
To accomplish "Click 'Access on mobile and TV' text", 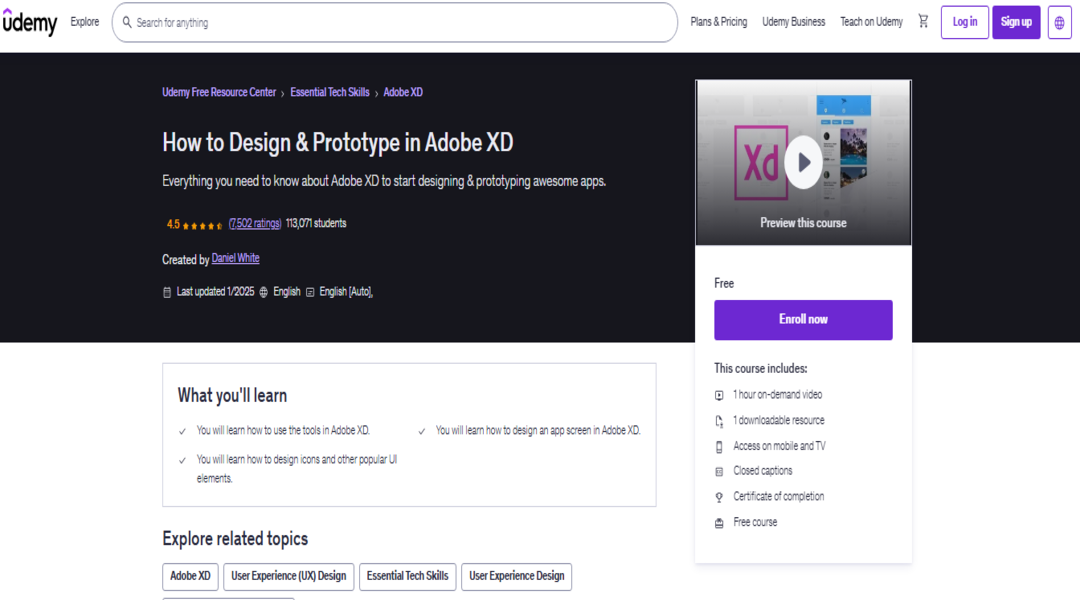I will tap(779, 446).
